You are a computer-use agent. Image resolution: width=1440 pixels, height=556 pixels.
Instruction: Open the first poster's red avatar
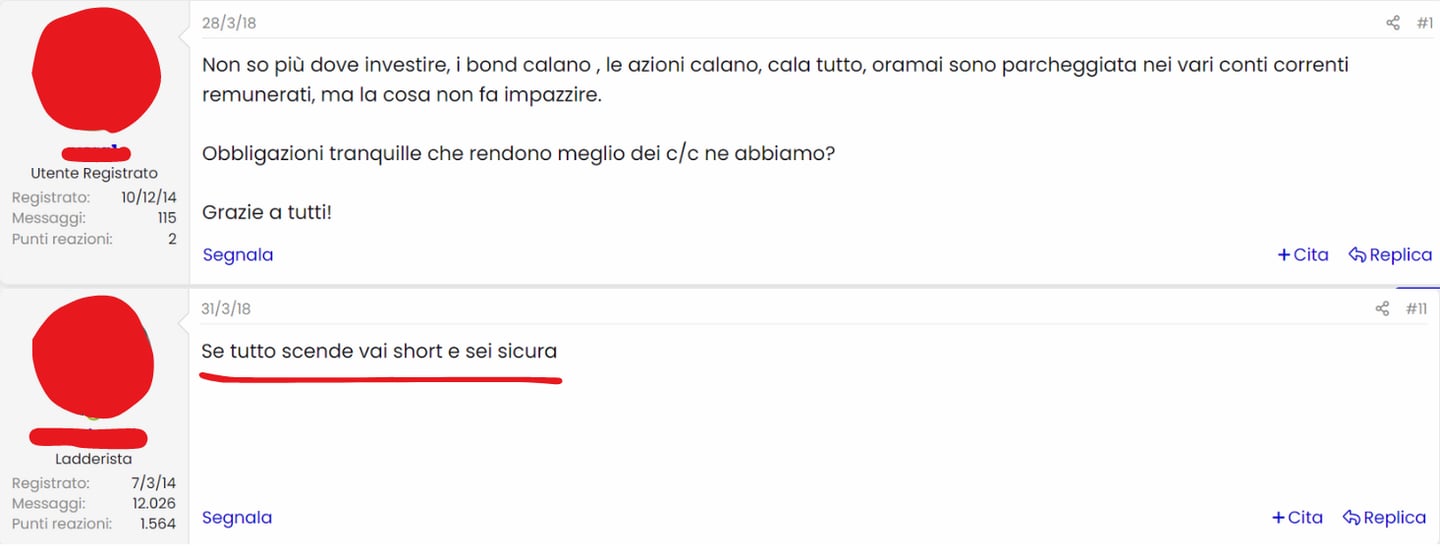pyautogui.click(x=96, y=70)
